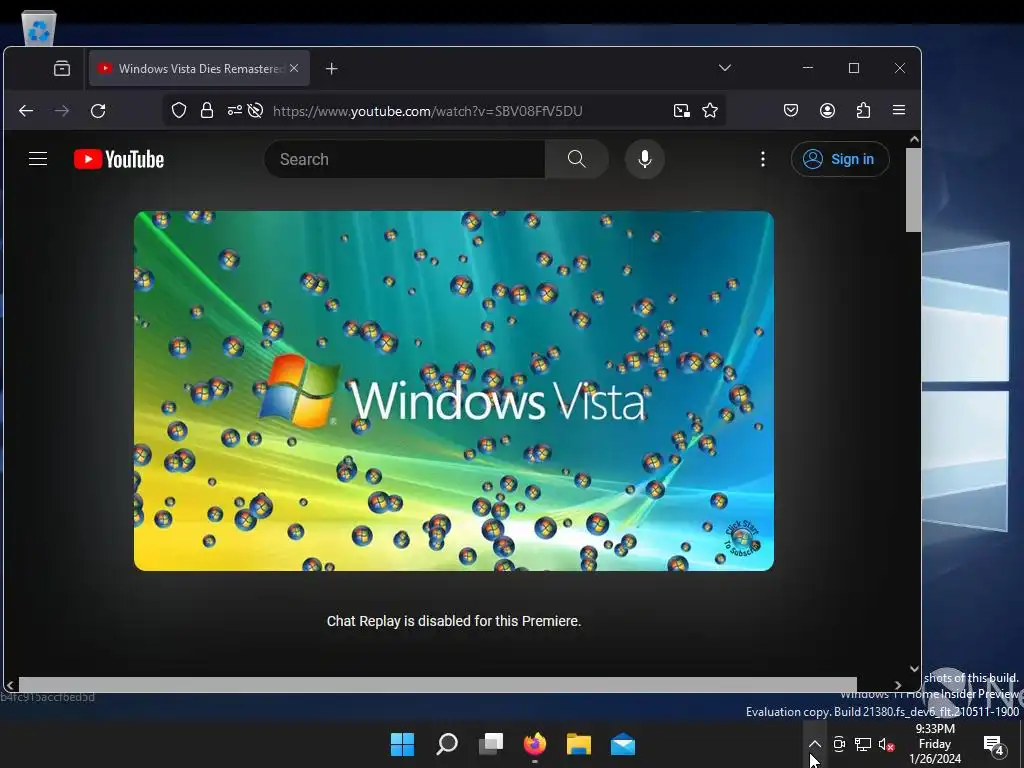Open muted volume tray icon
Screen dimensions: 1024x768
click(x=886, y=744)
